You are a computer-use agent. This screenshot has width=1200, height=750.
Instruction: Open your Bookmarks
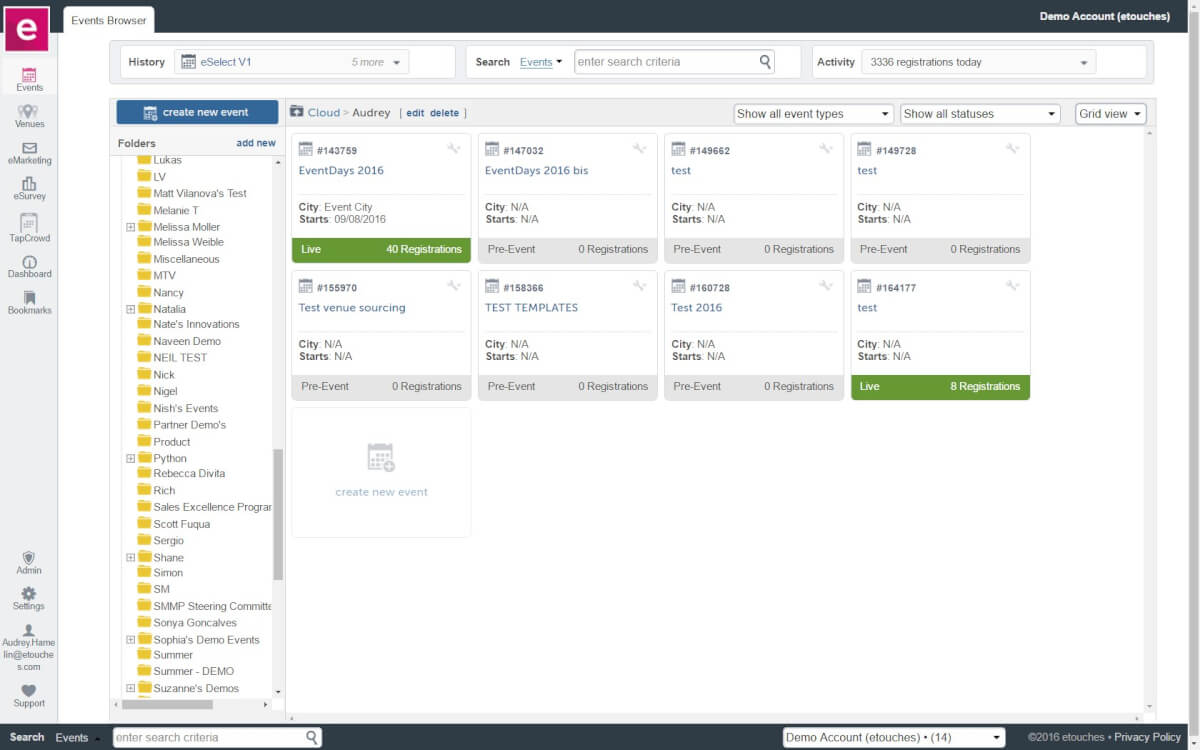pos(29,301)
